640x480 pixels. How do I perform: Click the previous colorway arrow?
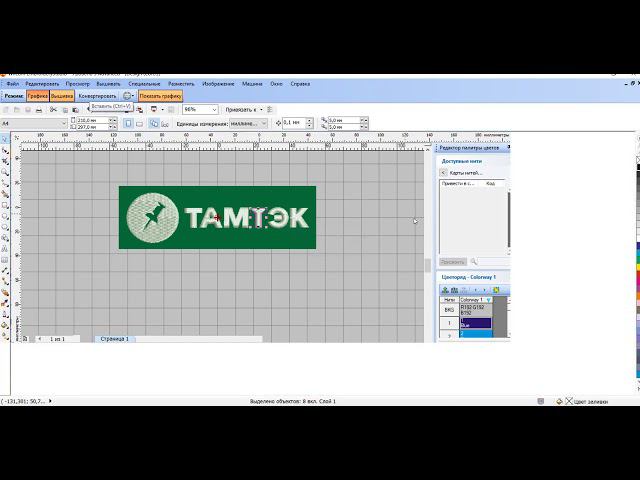tap(476, 290)
